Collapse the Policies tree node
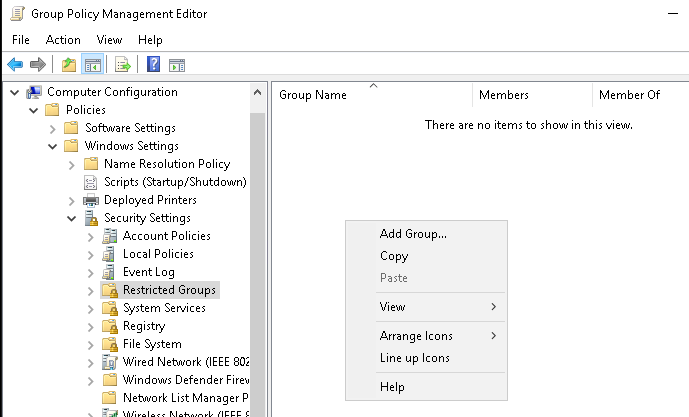 click(33, 110)
